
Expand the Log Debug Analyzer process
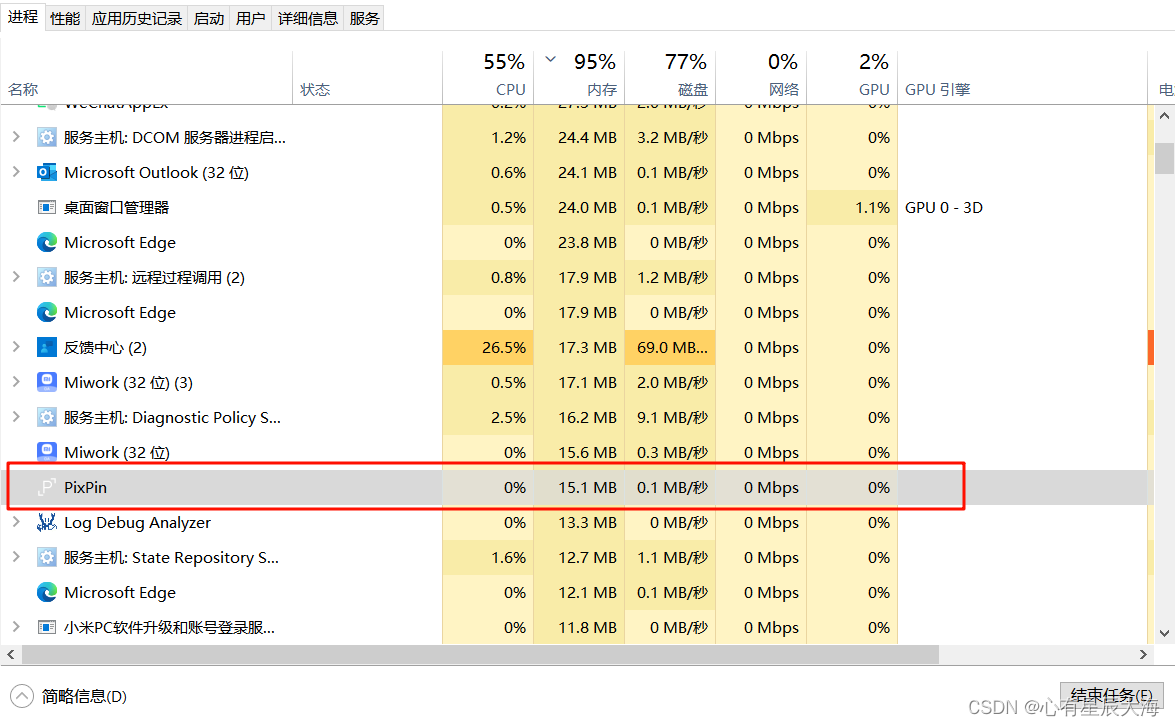[x=16, y=521]
